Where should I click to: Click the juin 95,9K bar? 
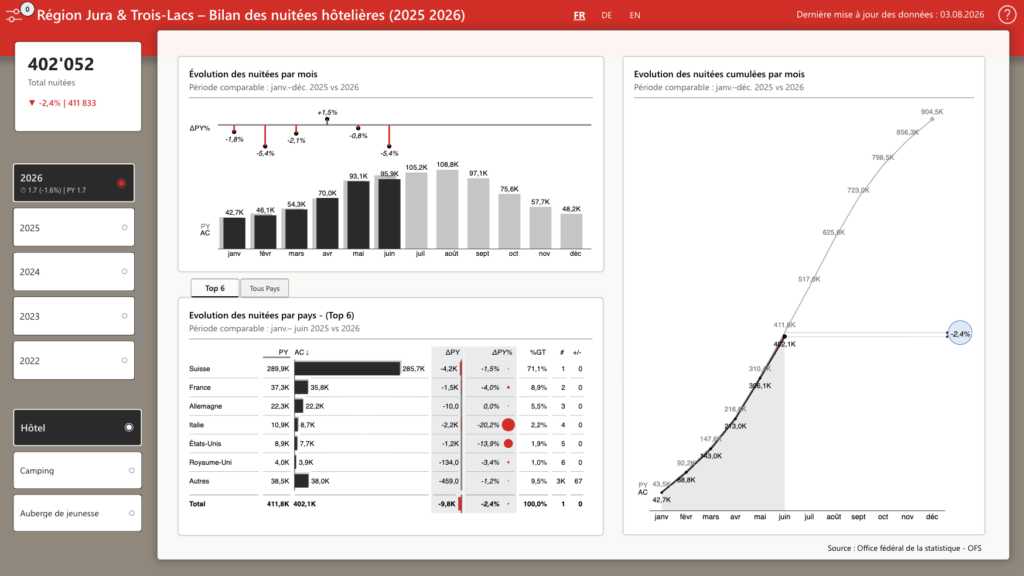(x=389, y=214)
